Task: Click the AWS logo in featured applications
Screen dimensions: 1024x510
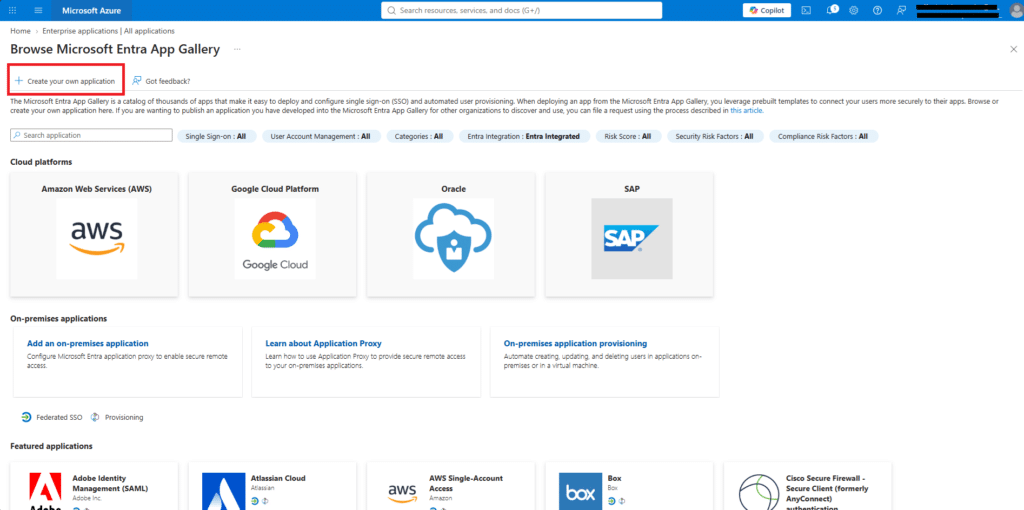Action: (x=402, y=491)
